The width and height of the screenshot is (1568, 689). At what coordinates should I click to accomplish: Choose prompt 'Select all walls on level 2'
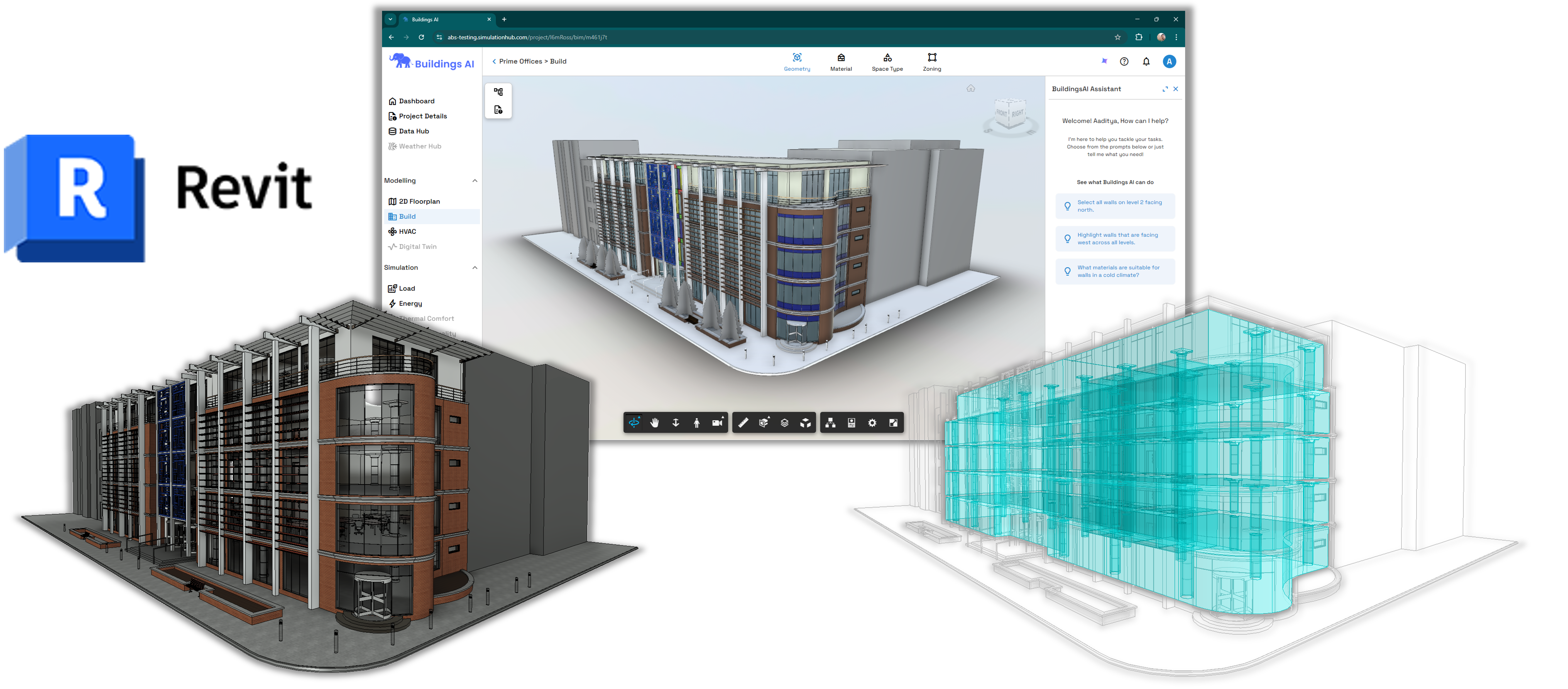pos(1115,206)
